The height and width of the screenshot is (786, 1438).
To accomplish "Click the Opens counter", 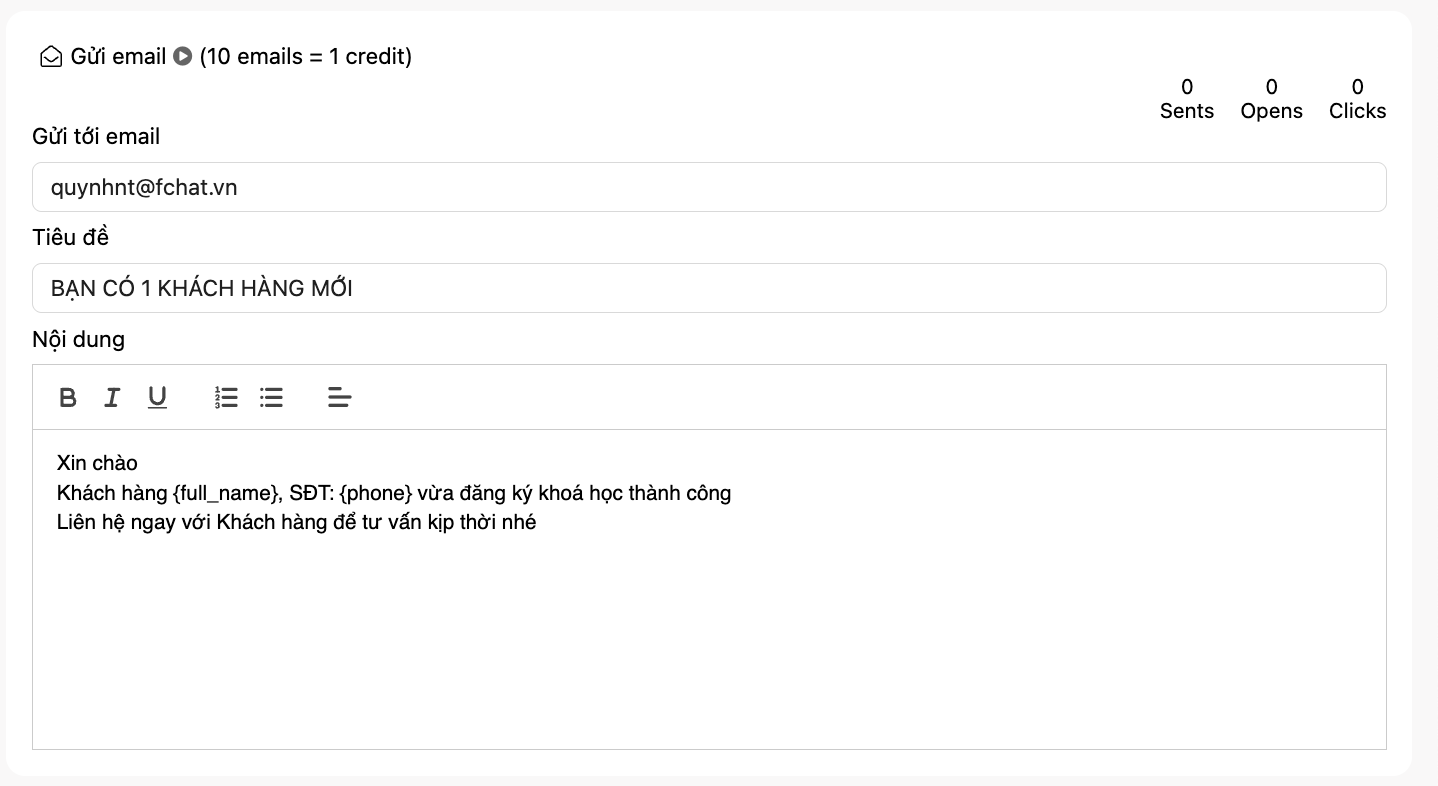I will point(1271,99).
